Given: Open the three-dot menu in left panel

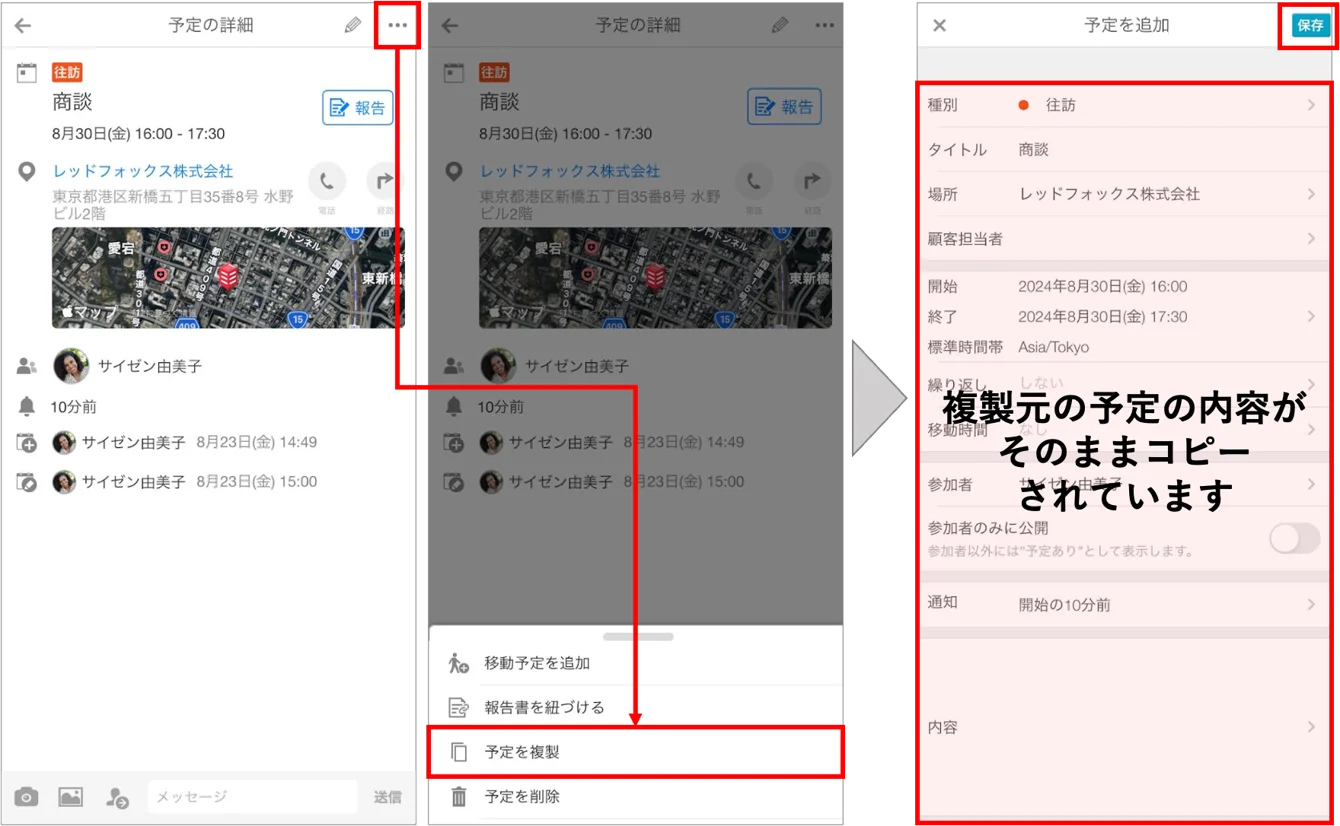Looking at the screenshot, I should pyautogui.click(x=398, y=25).
